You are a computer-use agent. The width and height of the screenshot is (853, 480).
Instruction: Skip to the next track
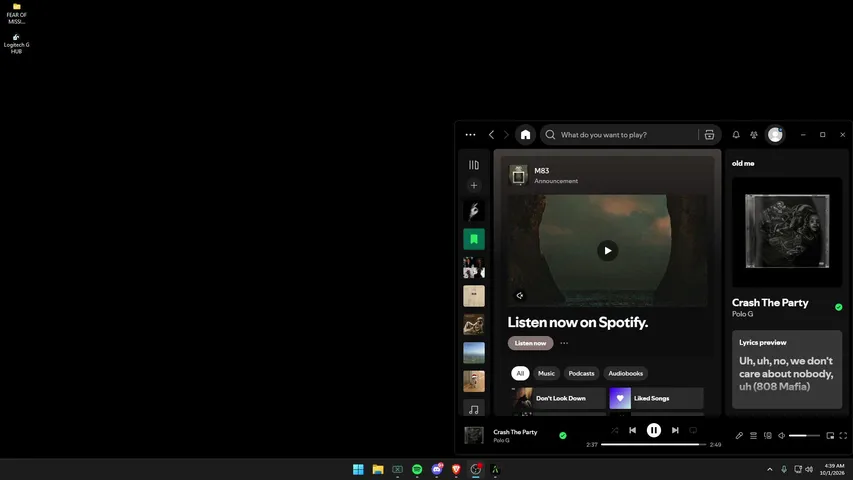click(675, 430)
